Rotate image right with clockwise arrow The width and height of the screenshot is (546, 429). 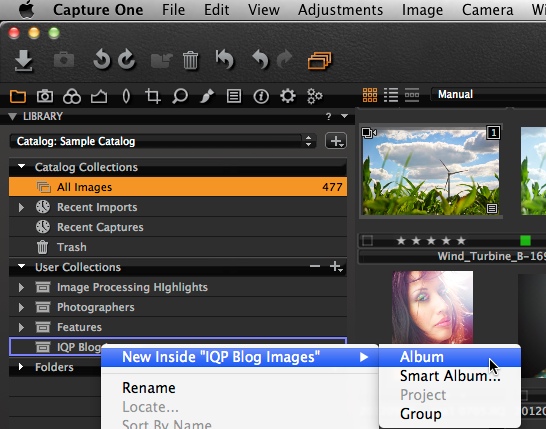coord(126,60)
